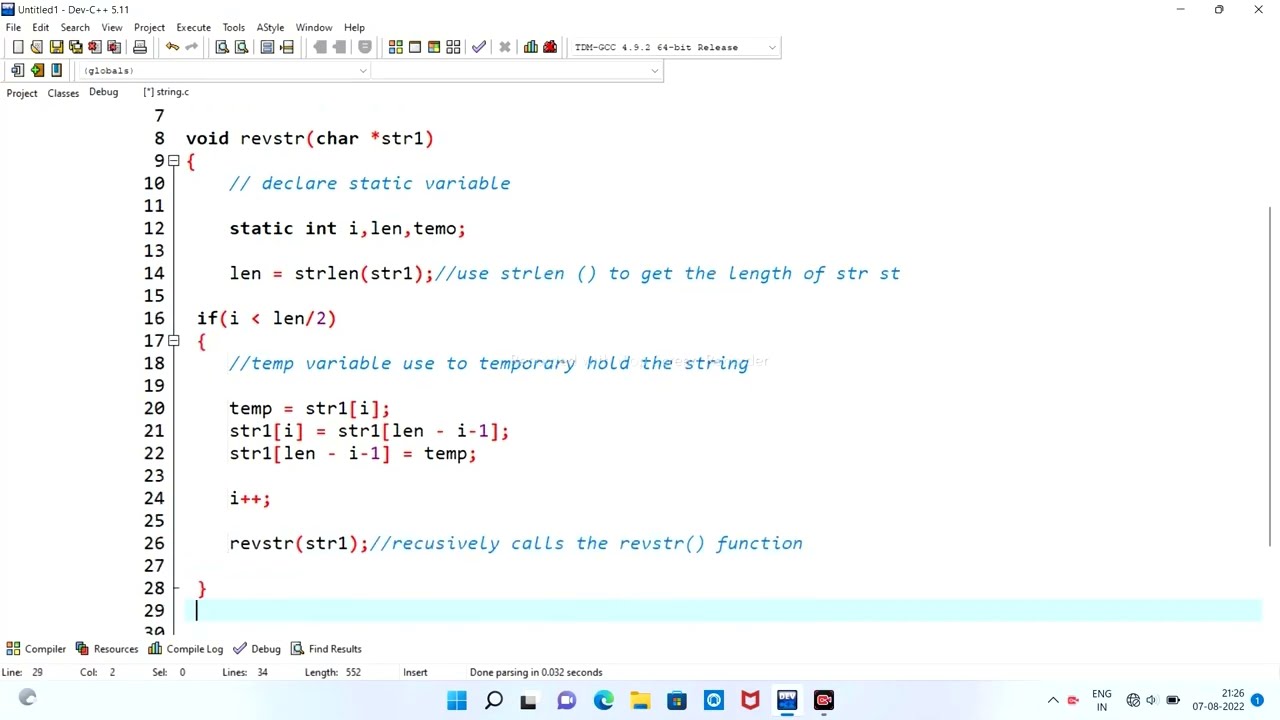Click the line 'temp = str1[i];'
The width and height of the screenshot is (1280, 720).
click(309, 409)
